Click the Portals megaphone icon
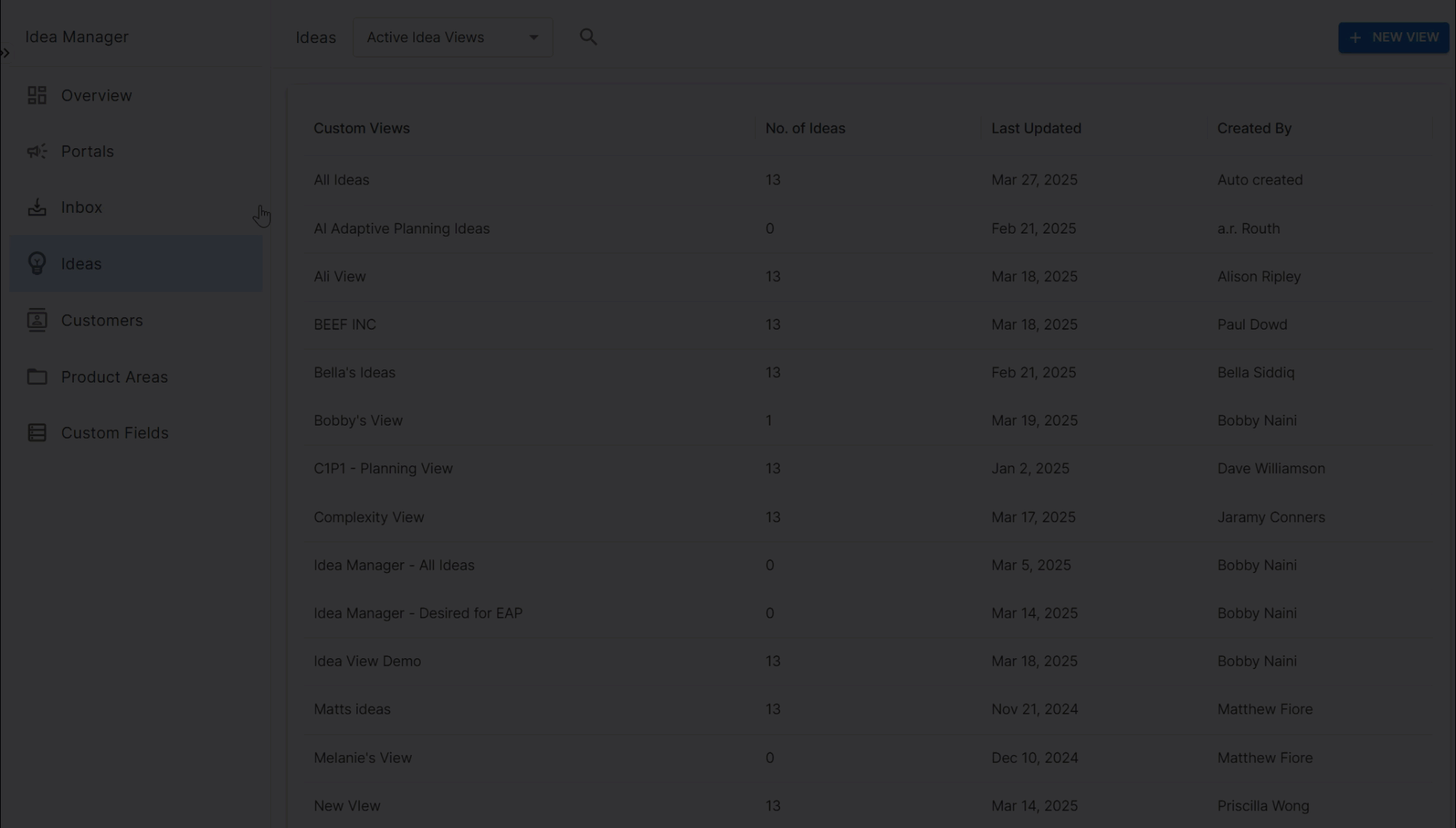This screenshot has width=1456, height=828. point(37,151)
